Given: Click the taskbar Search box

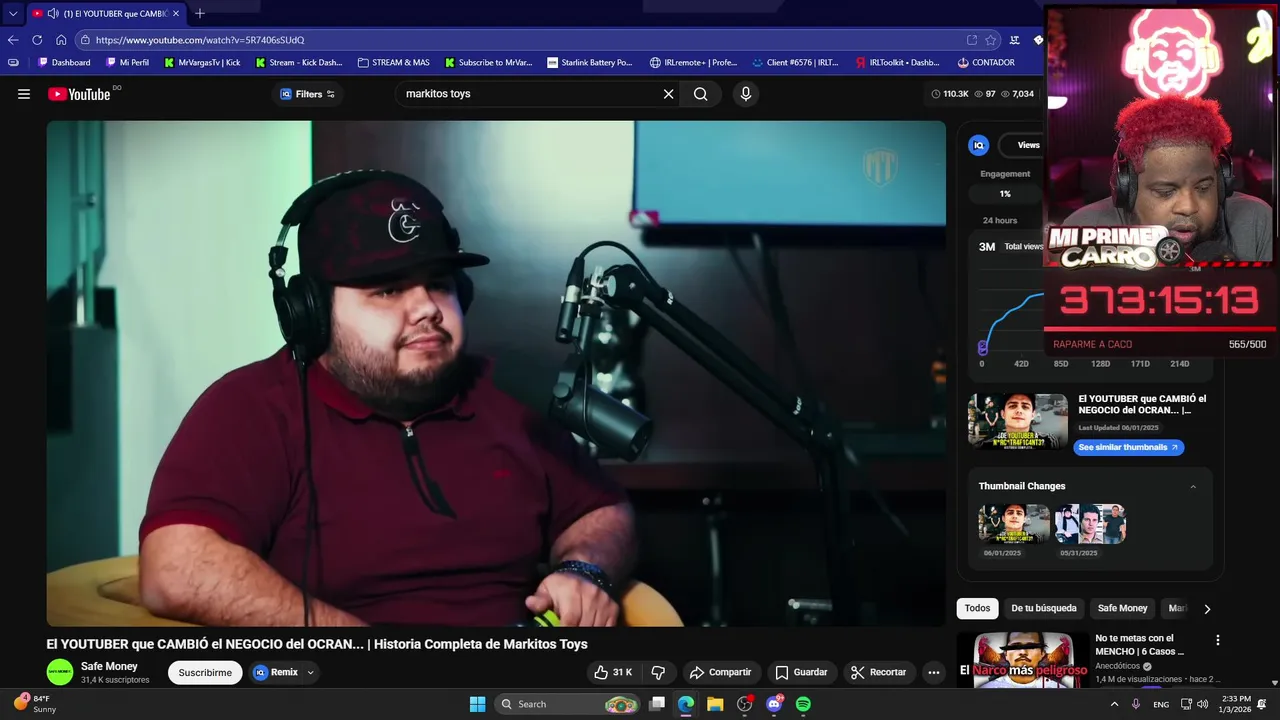Looking at the screenshot, I should (x=568, y=704).
